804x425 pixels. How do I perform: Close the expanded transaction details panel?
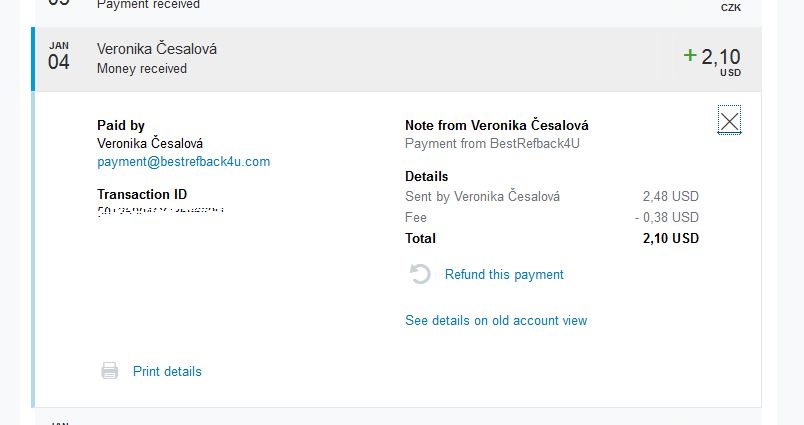click(729, 121)
